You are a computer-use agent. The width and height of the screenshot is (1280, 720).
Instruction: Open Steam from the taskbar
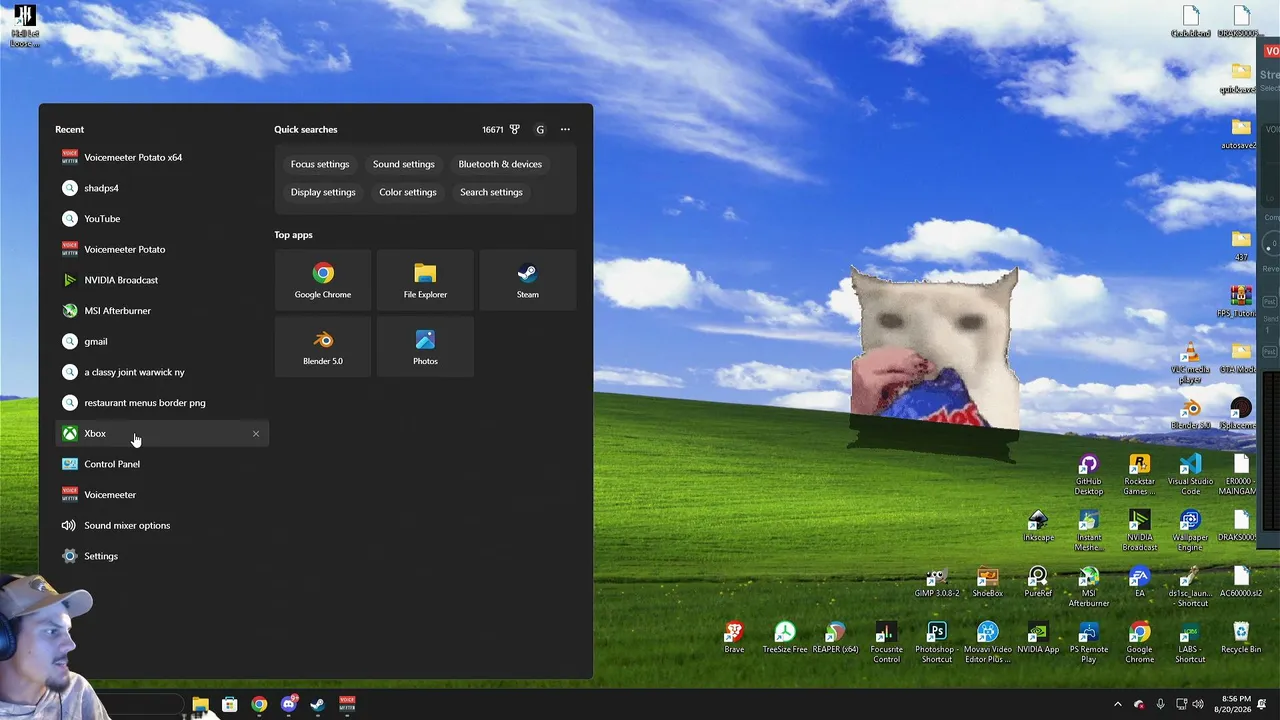tap(318, 705)
